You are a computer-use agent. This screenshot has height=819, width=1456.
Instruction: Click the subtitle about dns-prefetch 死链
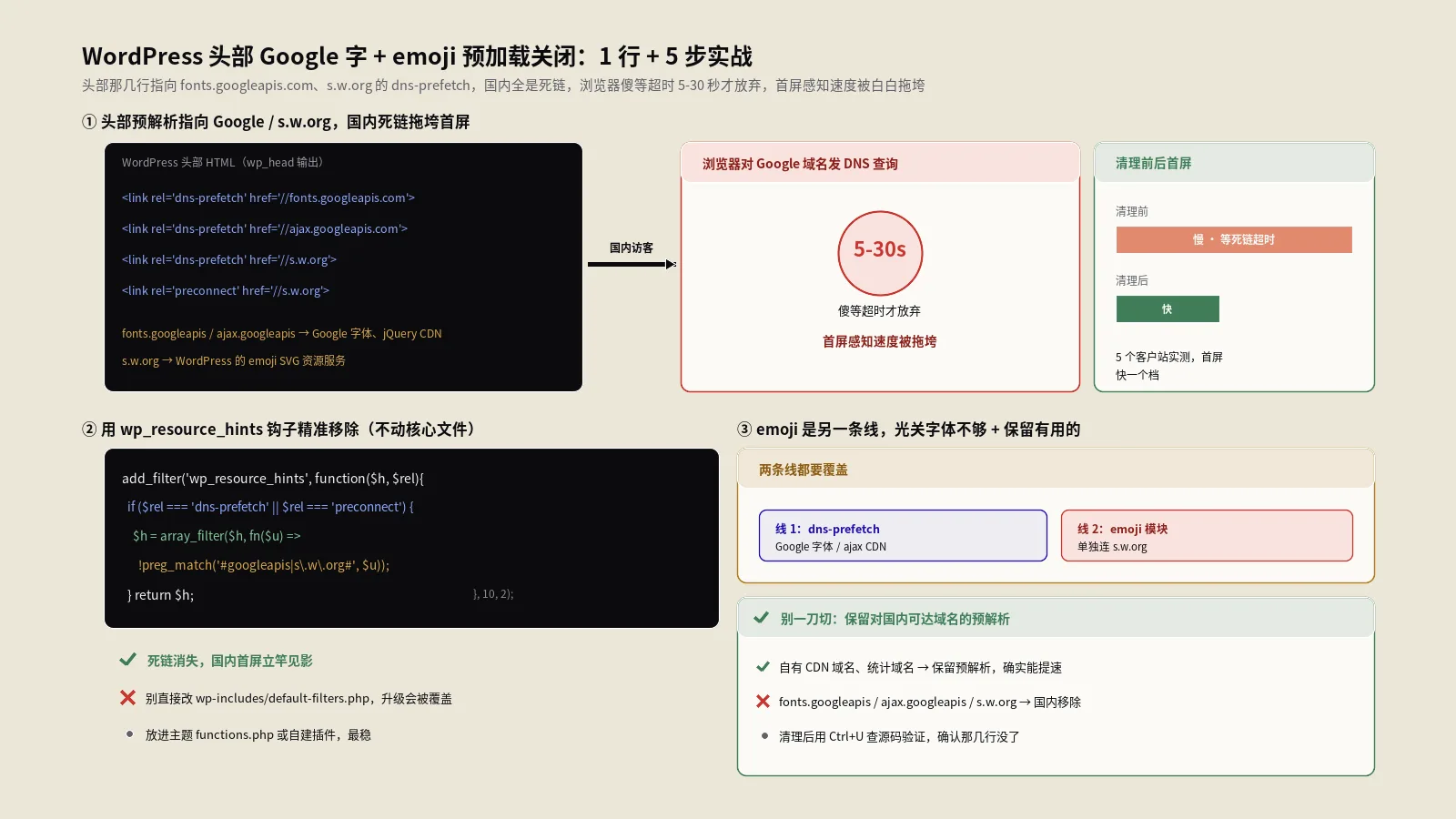503,86
